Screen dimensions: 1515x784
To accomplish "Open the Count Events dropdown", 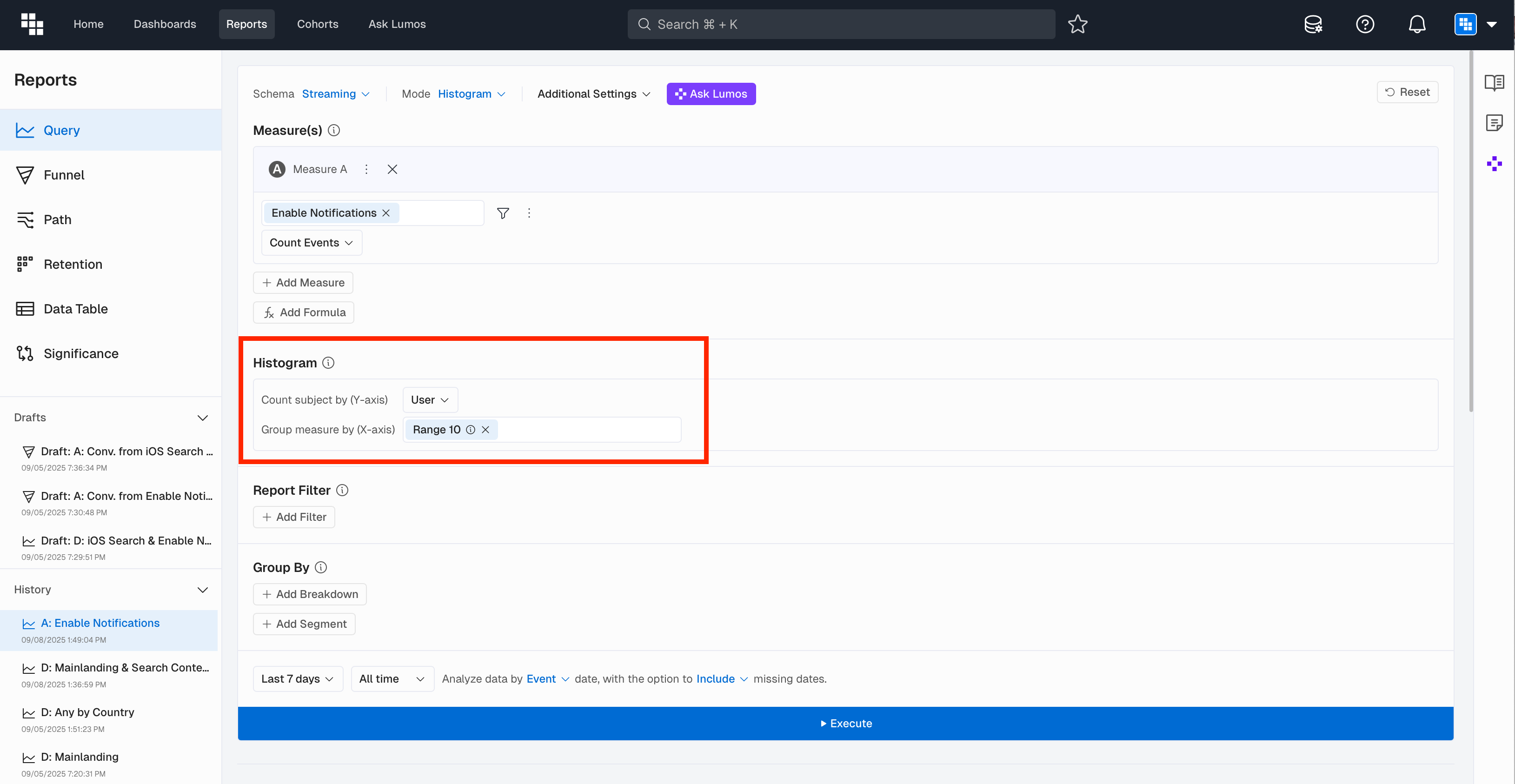I will click(x=311, y=243).
